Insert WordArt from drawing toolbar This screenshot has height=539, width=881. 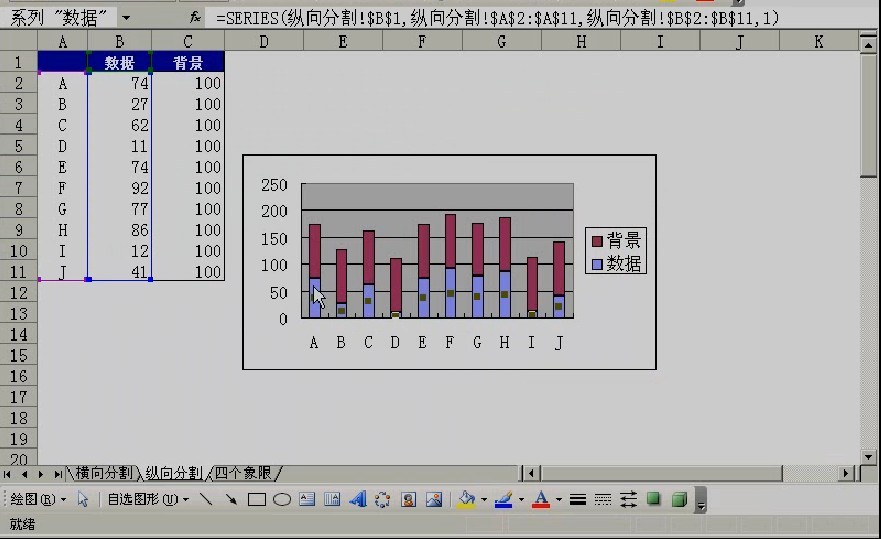pos(357,499)
